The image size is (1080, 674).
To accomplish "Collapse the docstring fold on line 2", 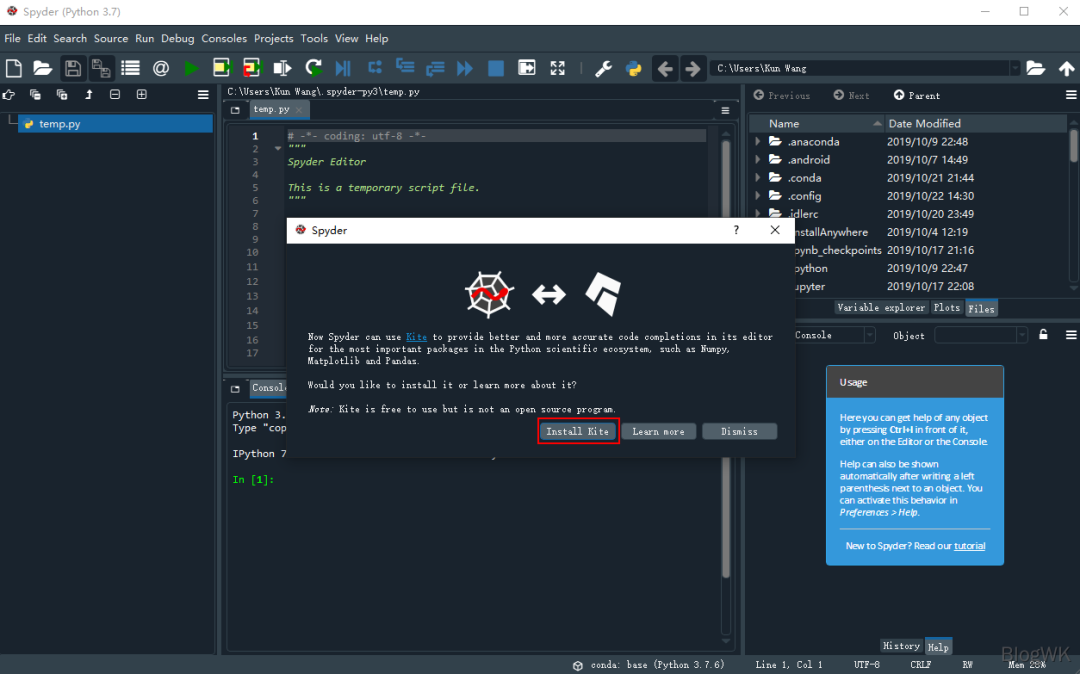I will click(x=278, y=149).
